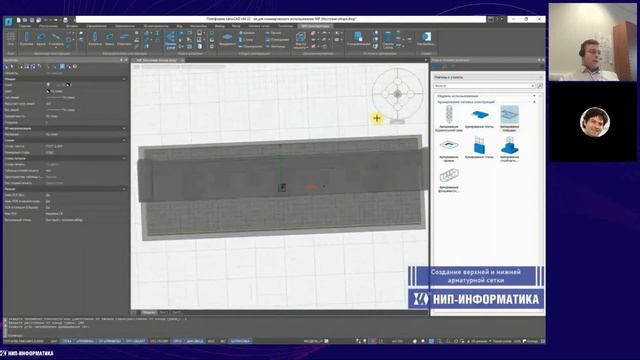Toggle 3D оПРИВЯЗКА in status bar
The height and width of the screenshot is (360, 640).
109,341
